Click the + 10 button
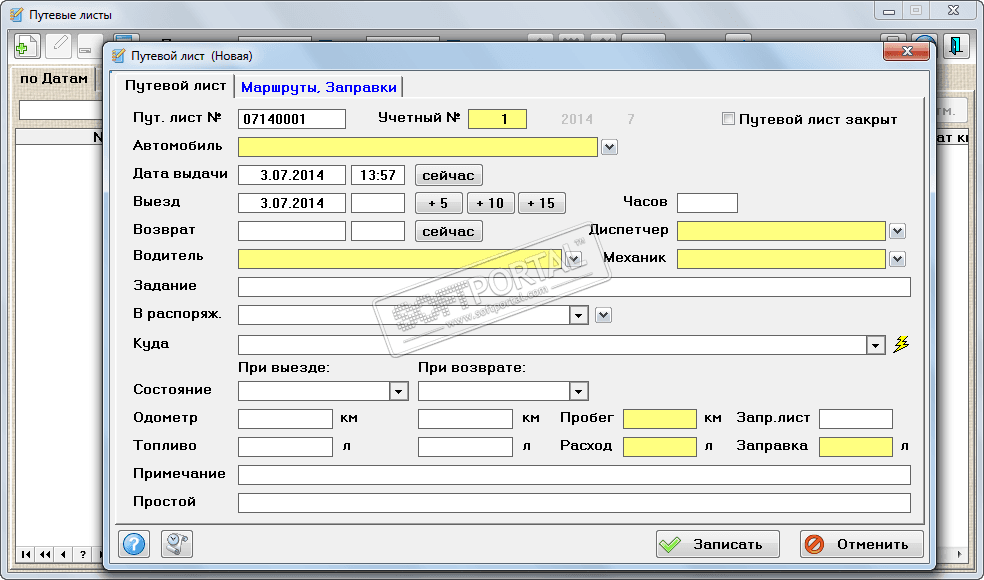984x580 pixels. coord(490,203)
